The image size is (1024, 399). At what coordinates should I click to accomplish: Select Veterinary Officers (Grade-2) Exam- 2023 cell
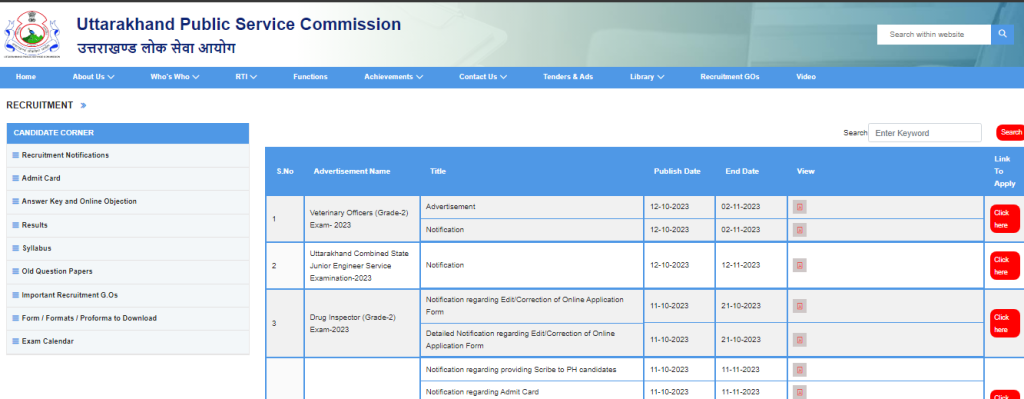click(362, 219)
